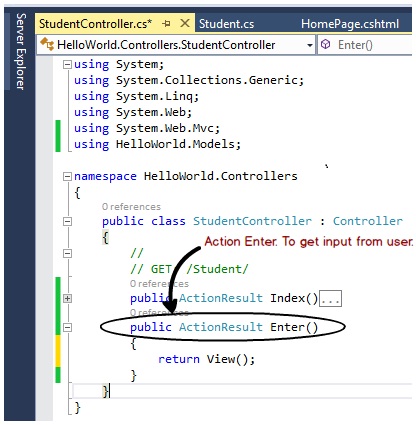
Task: Open the Enter() member dropdown
Action: coord(365,45)
